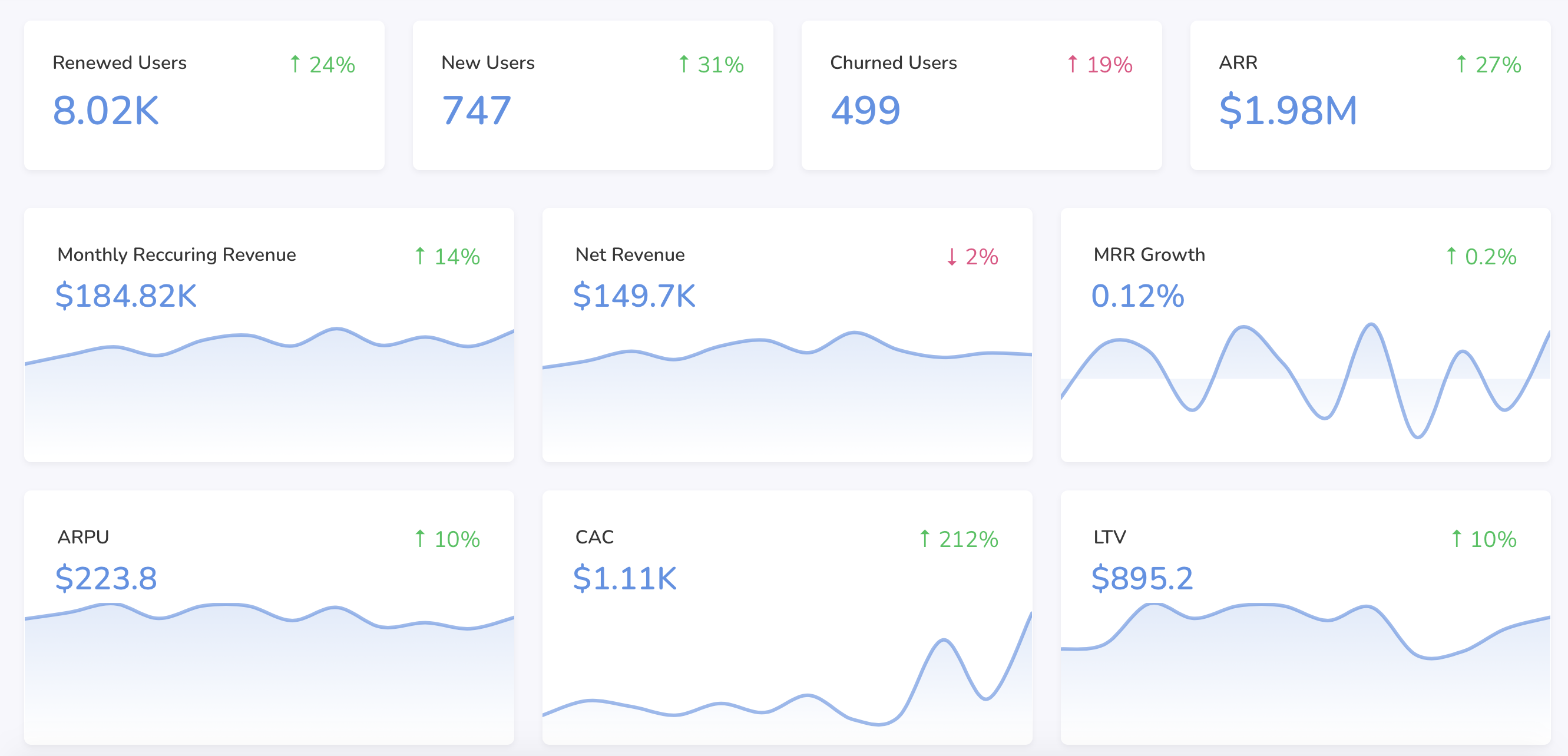Click the ARR green up-arrow icon
Viewport: 1568px width, 756px height.
point(1461,64)
